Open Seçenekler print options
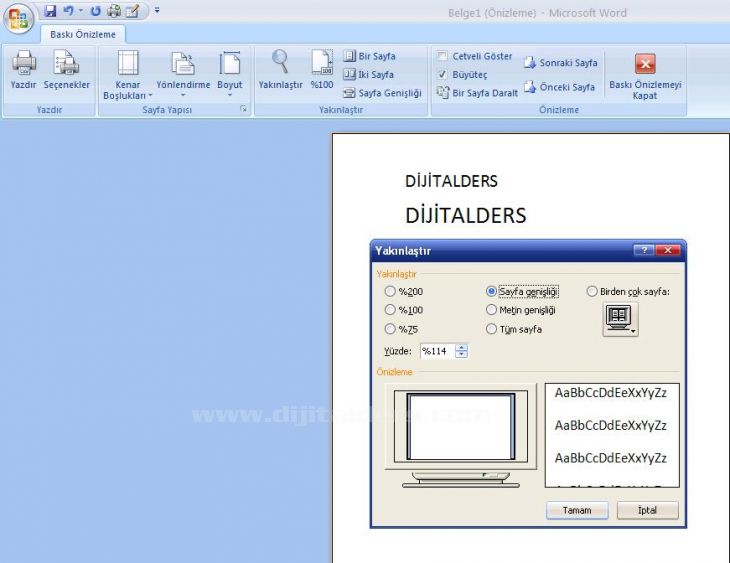Viewport: 730px width, 563px height. tap(67, 70)
